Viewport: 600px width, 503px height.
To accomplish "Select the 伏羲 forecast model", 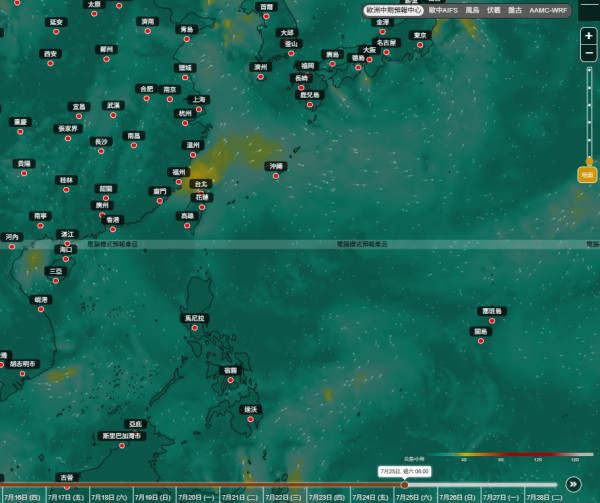I will click(494, 10).
